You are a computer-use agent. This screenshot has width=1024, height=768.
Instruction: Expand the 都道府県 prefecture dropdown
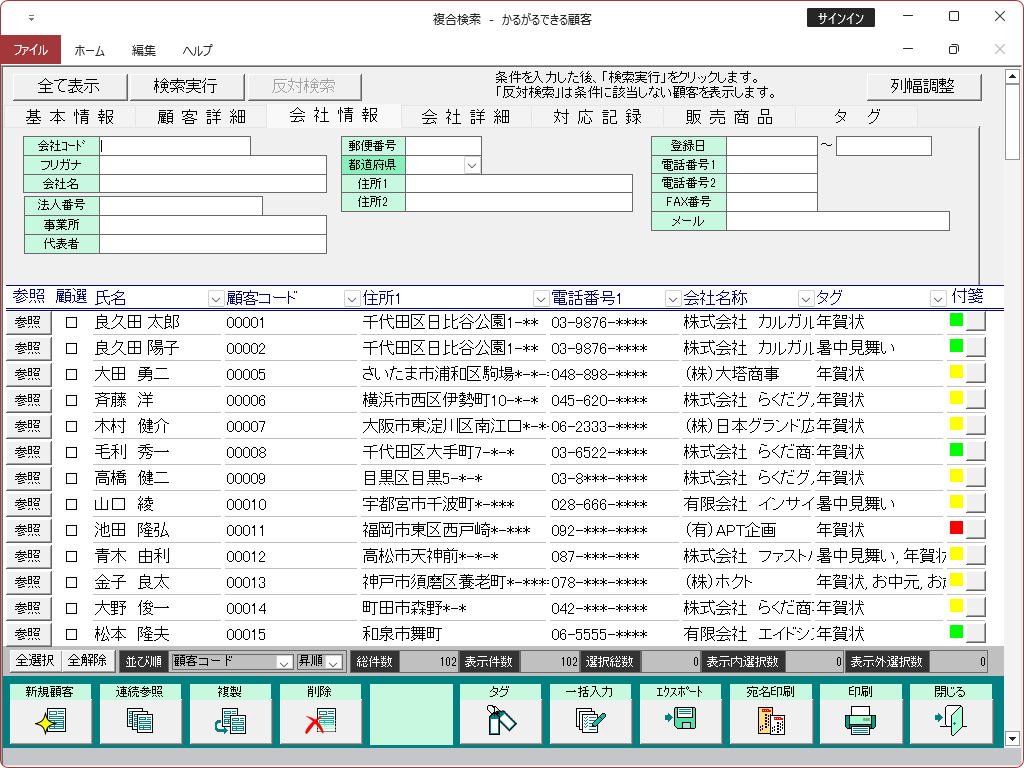pos(472,165)
